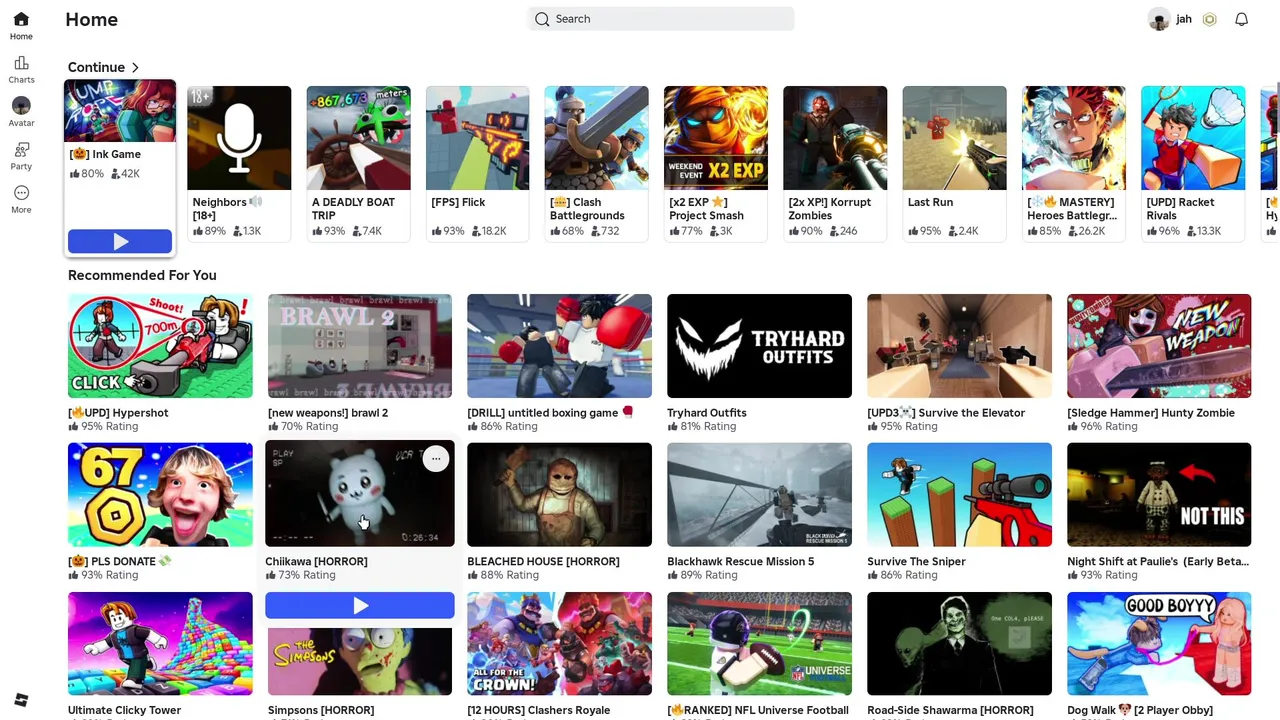Open the NFL Universe Football thumbnail

(x=759, y=644)
